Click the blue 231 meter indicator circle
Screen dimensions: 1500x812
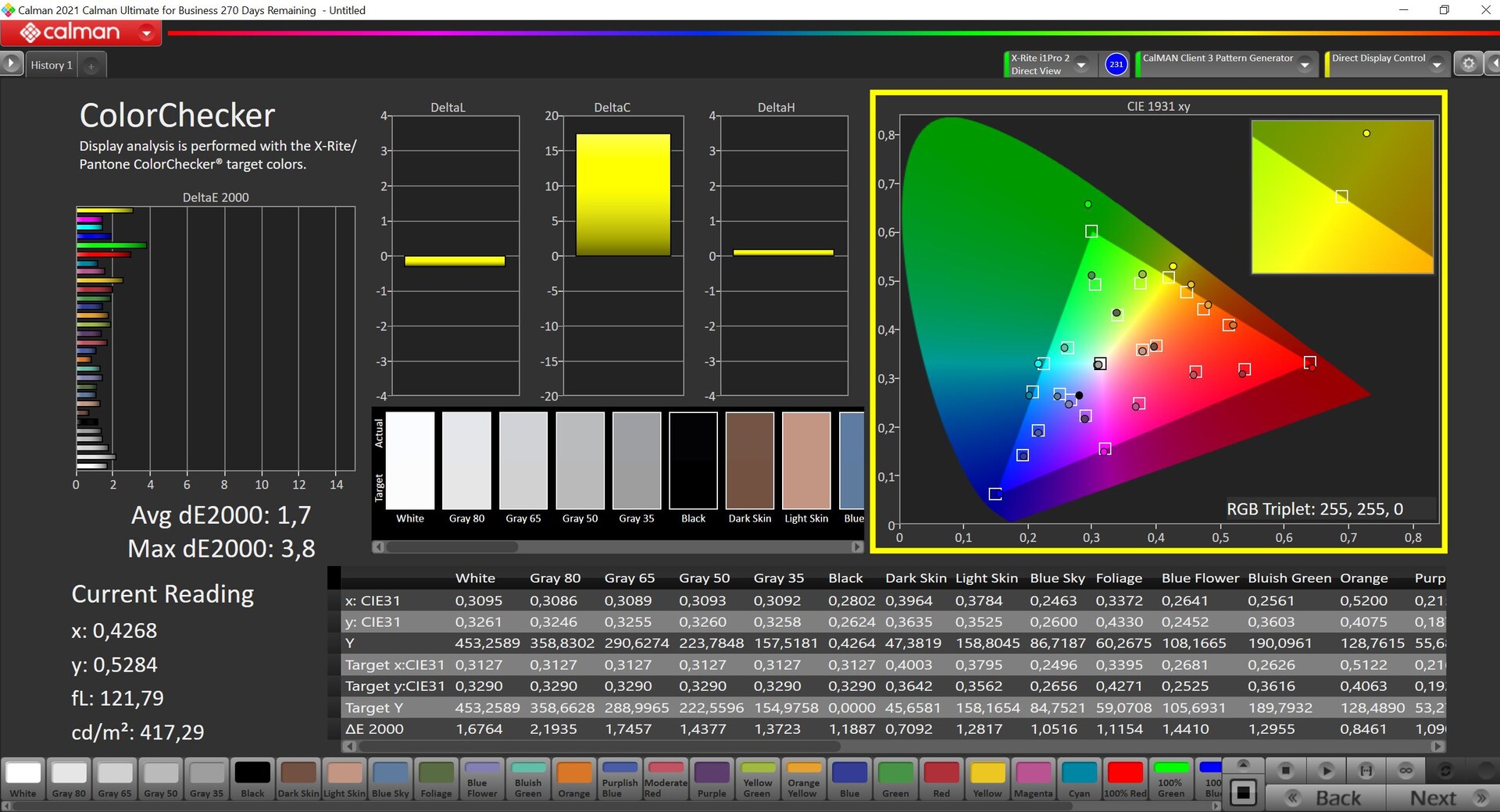coord(1116,64)
